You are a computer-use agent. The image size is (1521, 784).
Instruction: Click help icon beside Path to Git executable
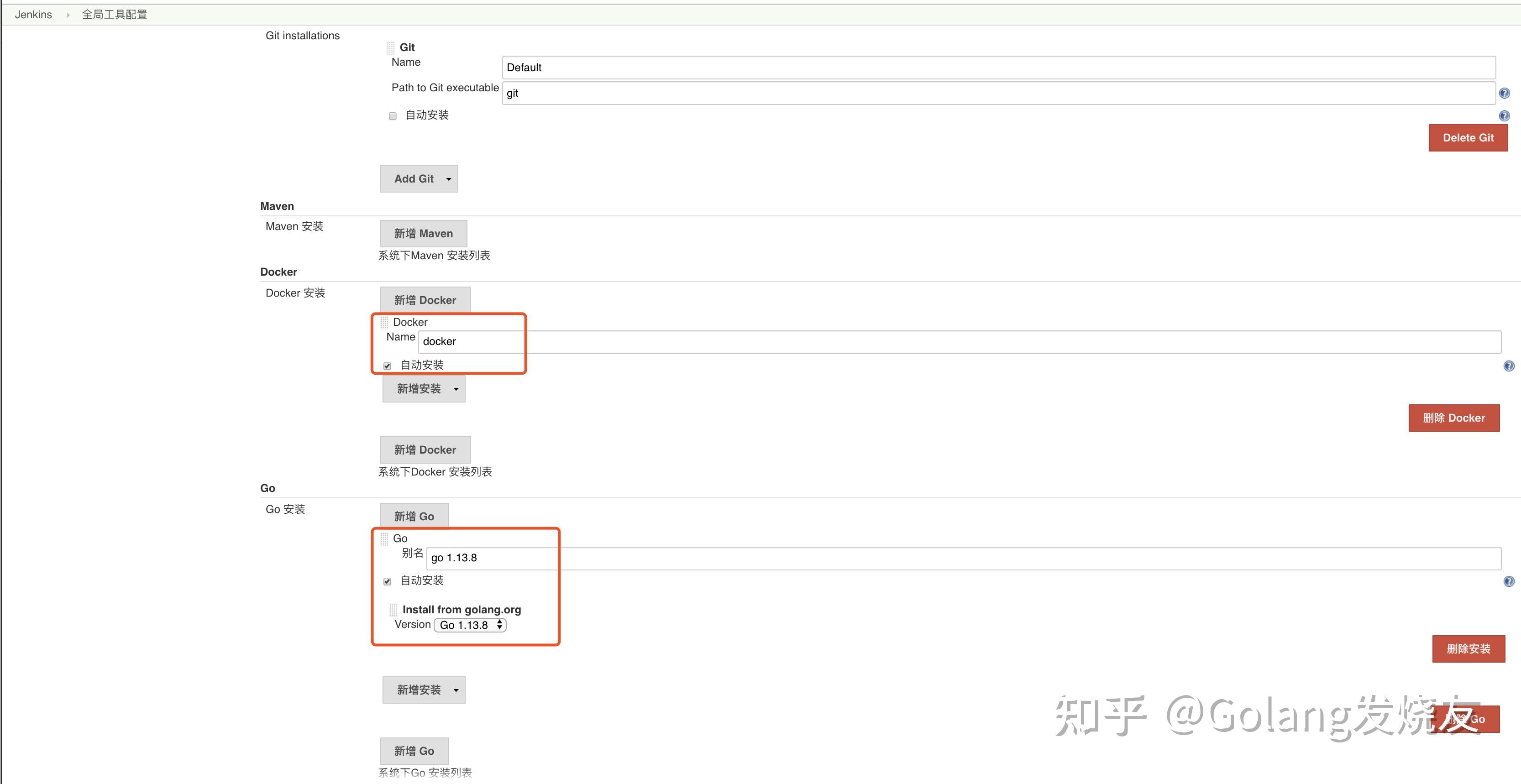[1504, 93]
